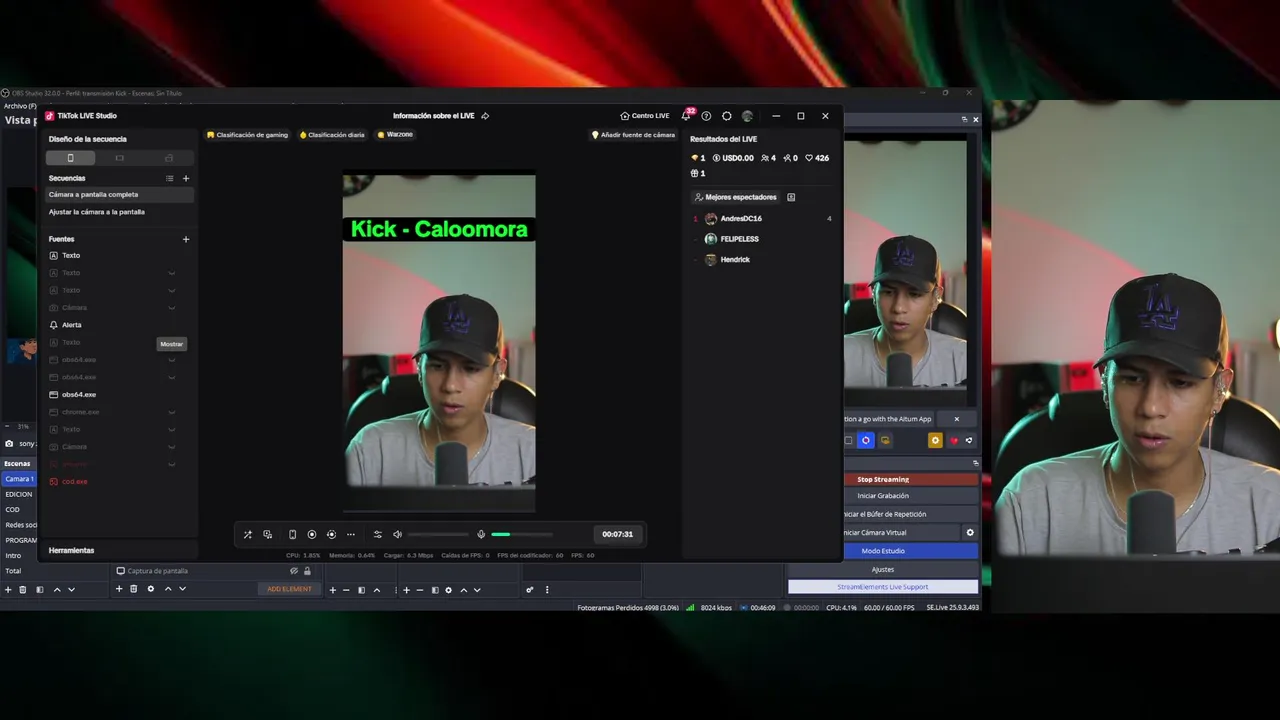Click ADD ELEMENT button in OBS
Screen dimensions: 1280x720
coord(289,589)
